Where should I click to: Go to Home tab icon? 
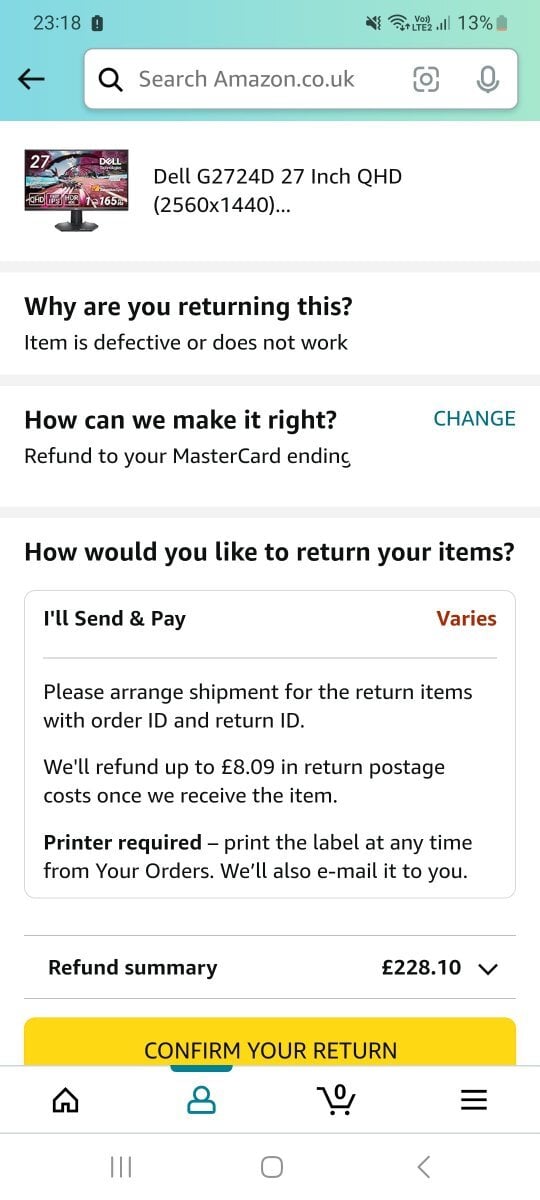[65, 1100]
